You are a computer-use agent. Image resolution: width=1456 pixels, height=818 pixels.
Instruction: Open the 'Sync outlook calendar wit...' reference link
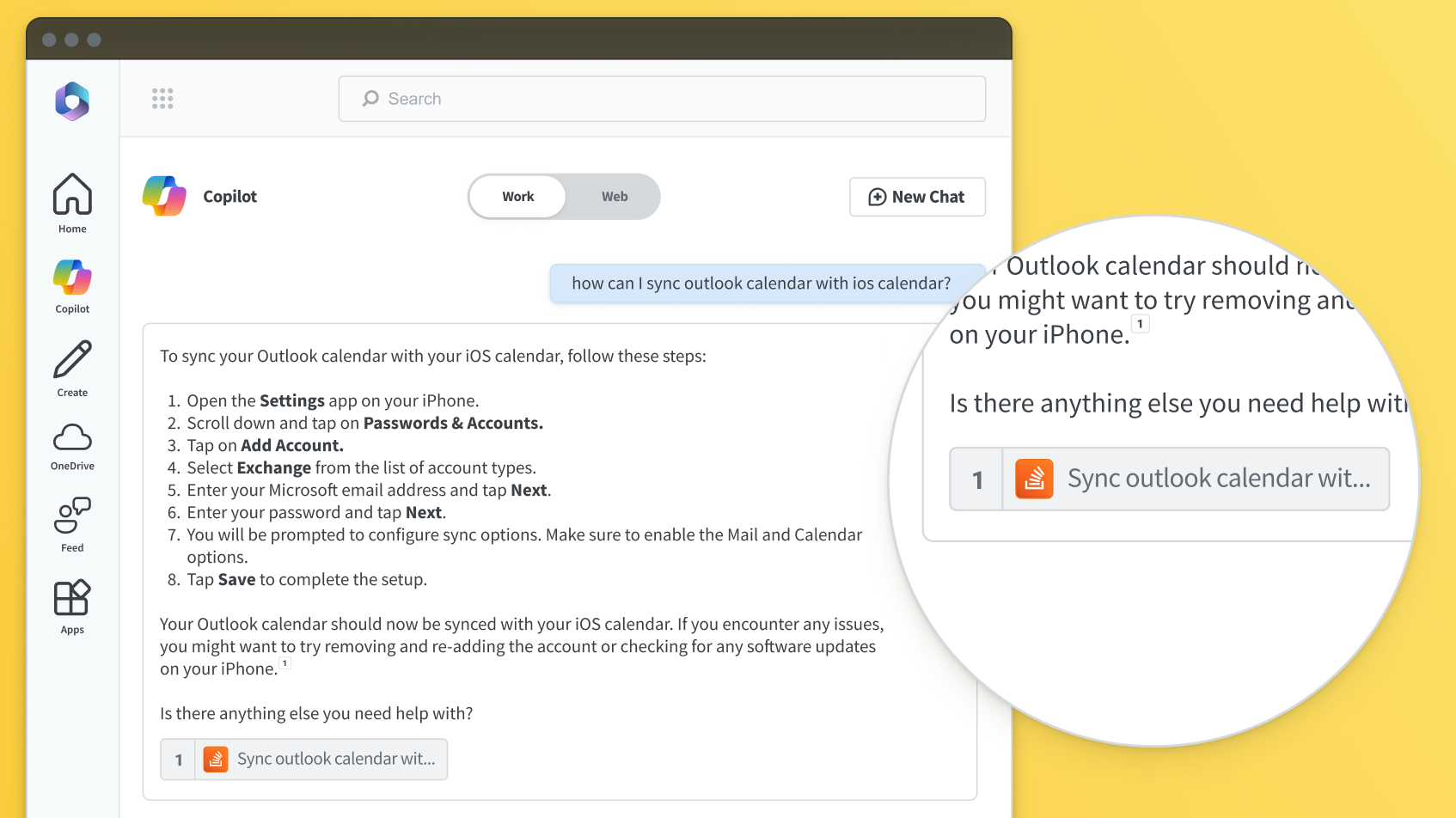click(304, 760)
